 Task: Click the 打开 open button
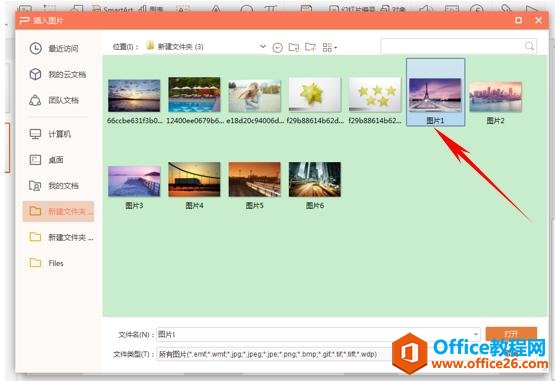(x=511, y=334)
